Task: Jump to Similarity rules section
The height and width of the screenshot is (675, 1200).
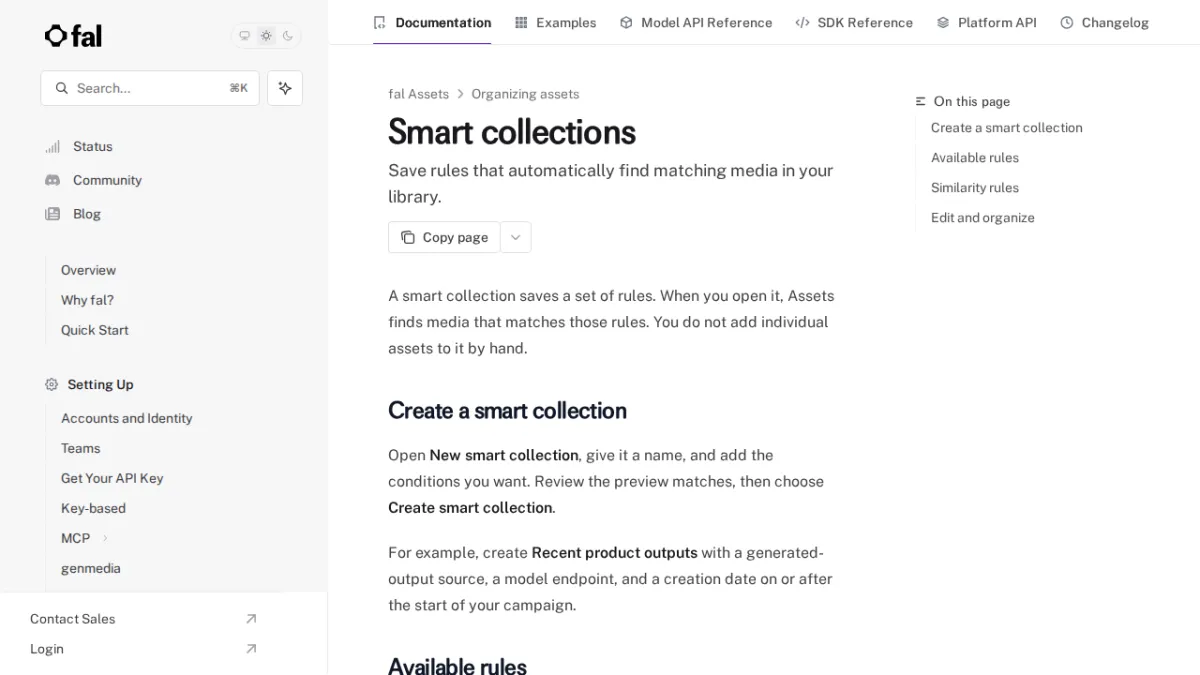Action: (x=975, y=188)
